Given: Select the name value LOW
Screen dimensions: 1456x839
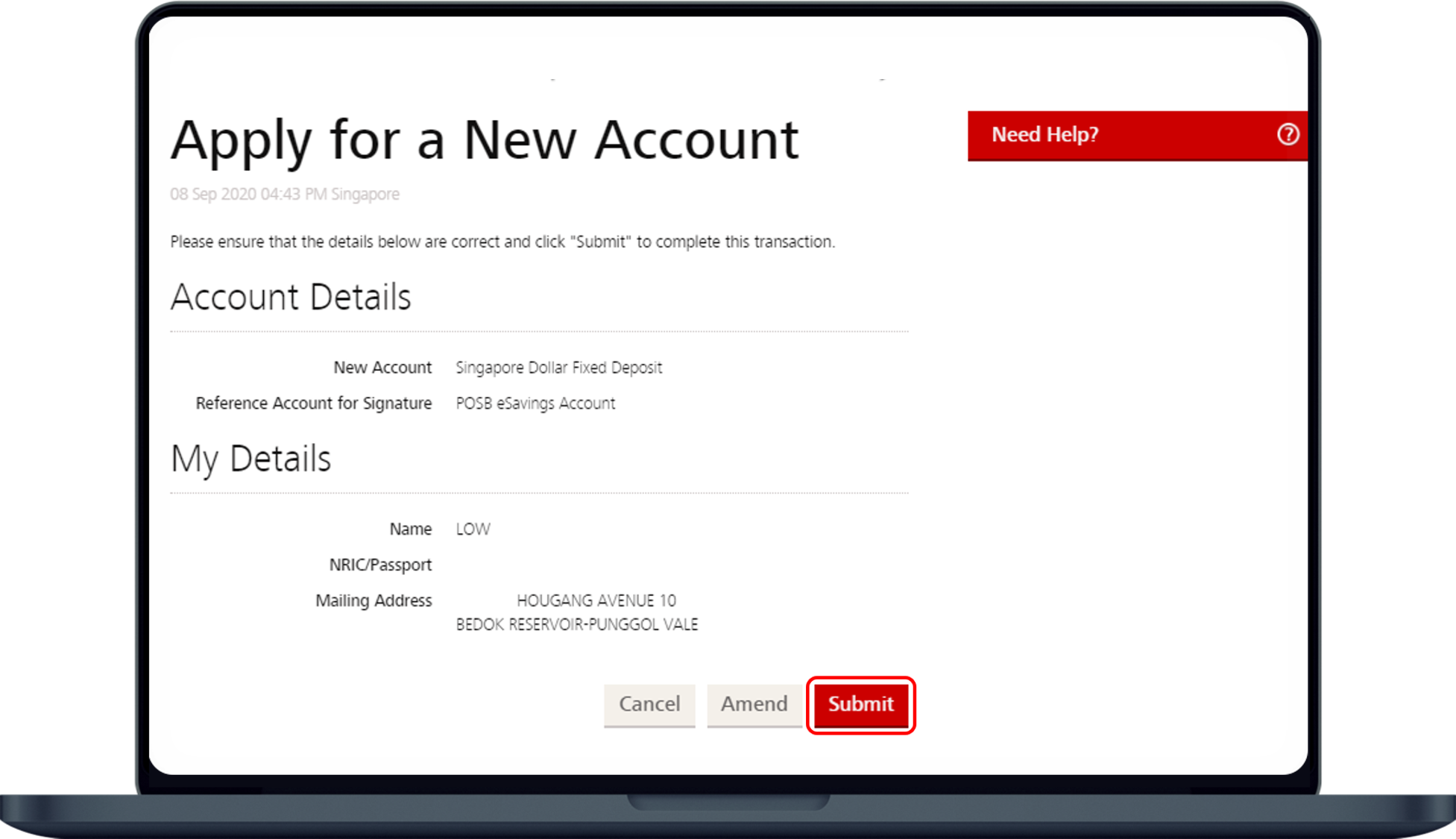Looking at the screenshot, I should pos(473,530).
